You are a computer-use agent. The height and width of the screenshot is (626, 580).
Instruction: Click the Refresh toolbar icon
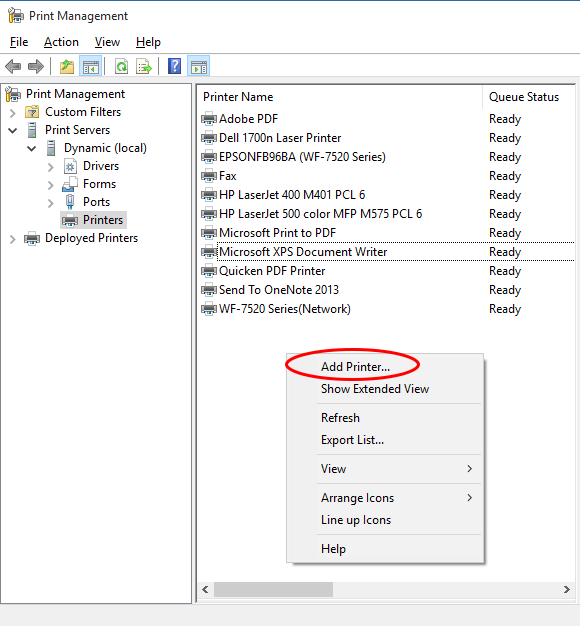[121, 66]
